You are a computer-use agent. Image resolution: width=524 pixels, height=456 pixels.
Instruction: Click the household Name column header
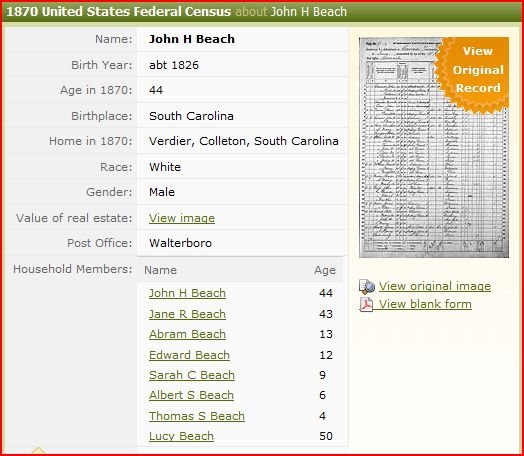(160, 270)
